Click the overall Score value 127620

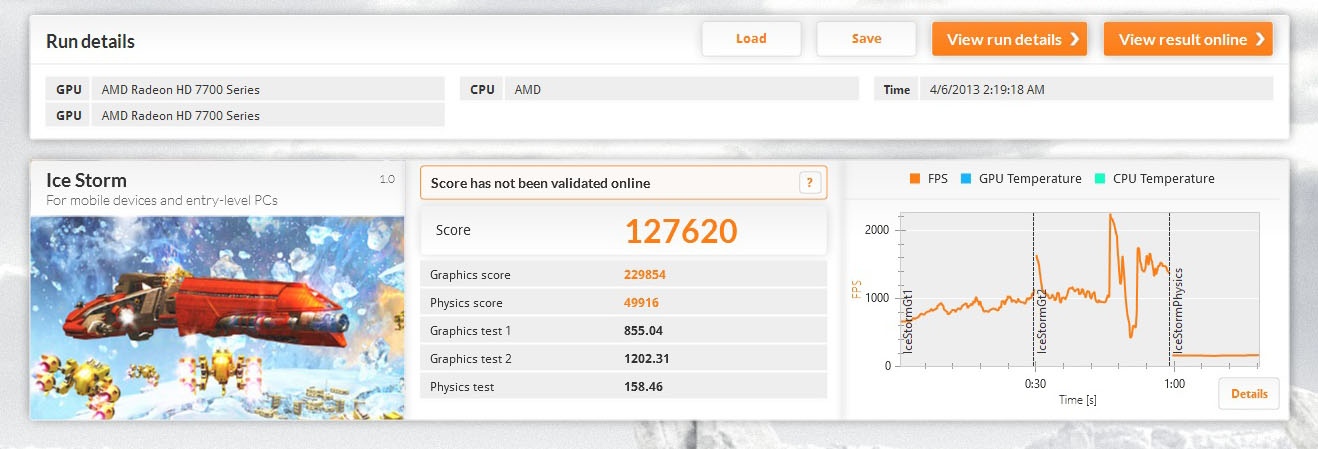click(681, 231)
